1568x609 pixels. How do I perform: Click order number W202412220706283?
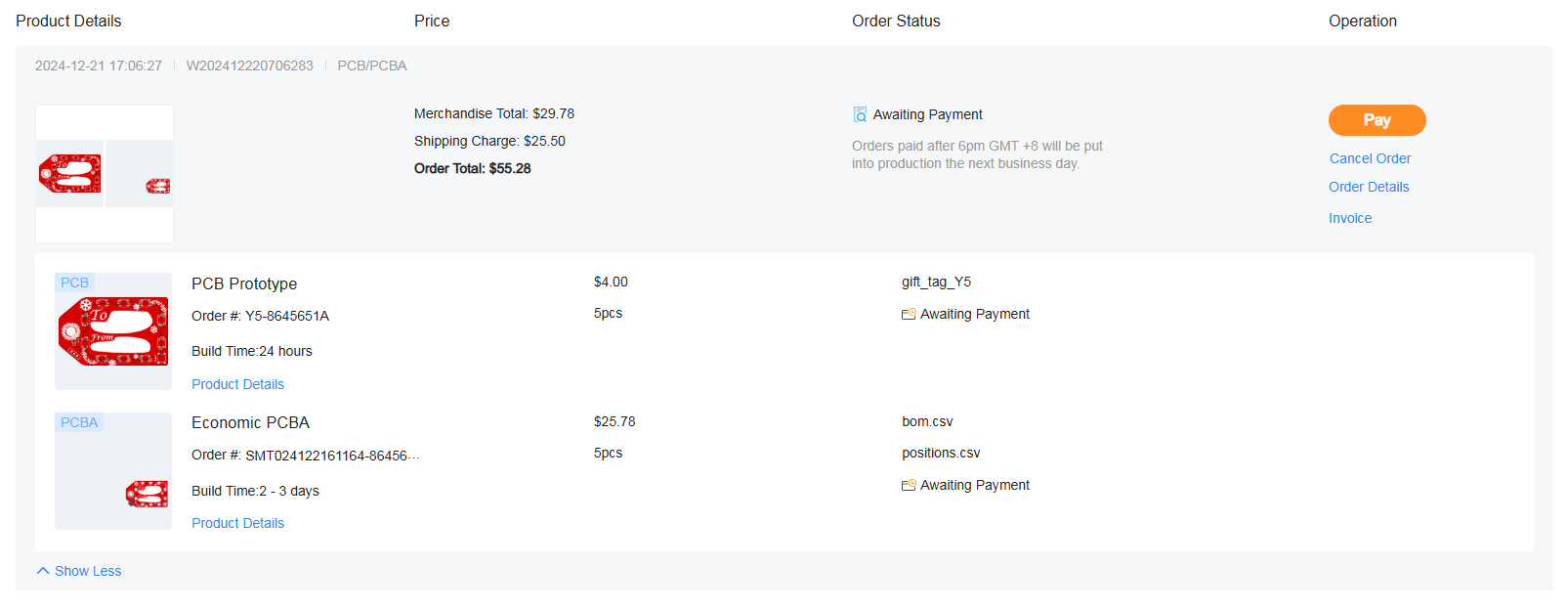tap(249, 65)
